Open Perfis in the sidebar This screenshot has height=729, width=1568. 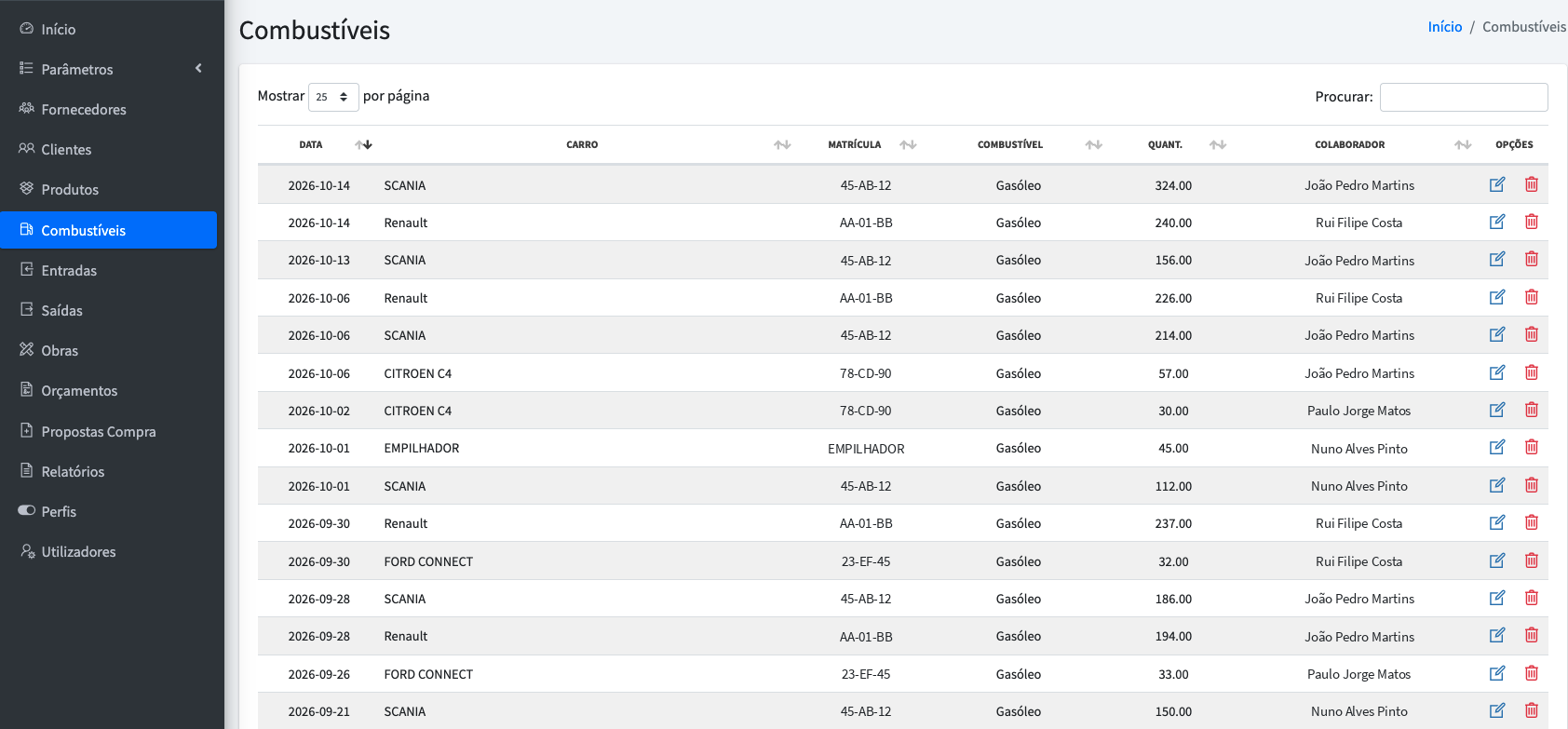coord(109,511)
